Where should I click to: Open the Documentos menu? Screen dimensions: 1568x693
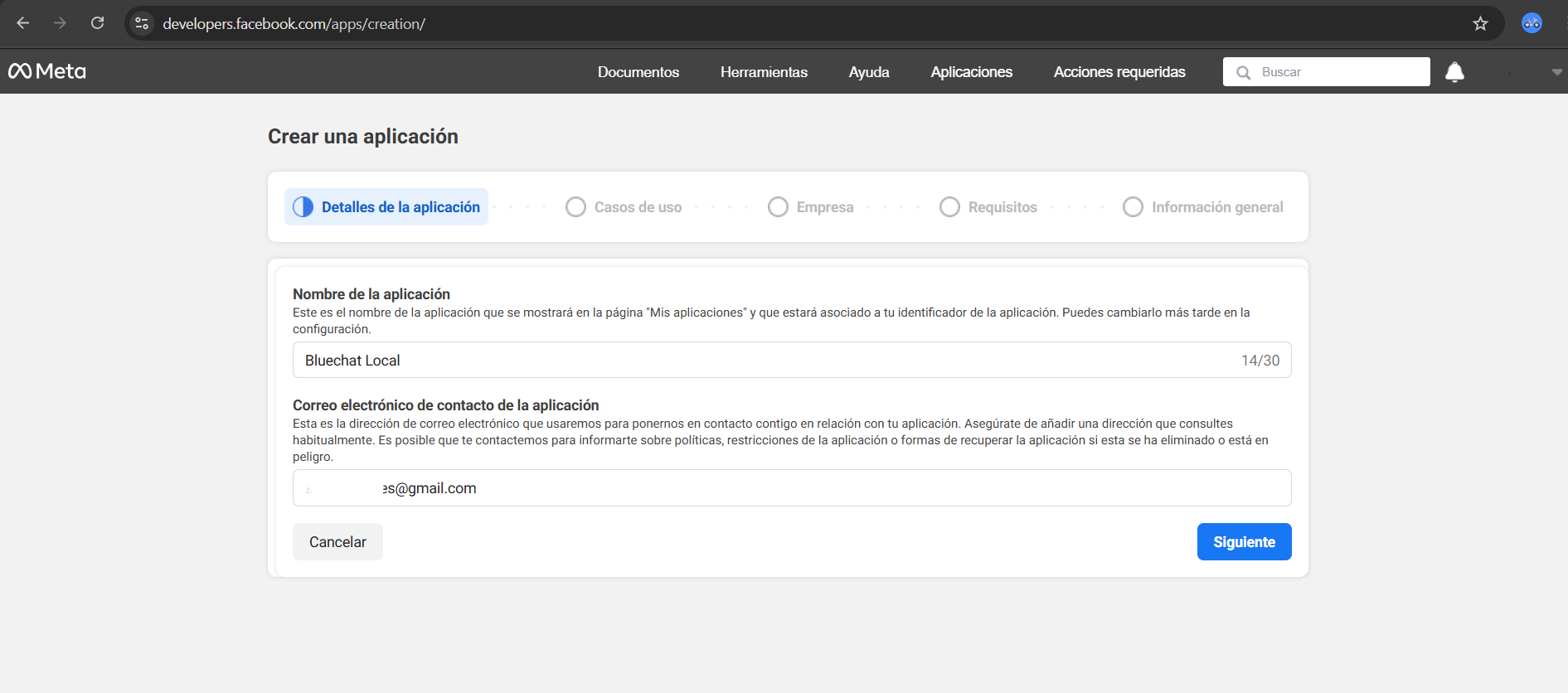(x=638, y=72)
